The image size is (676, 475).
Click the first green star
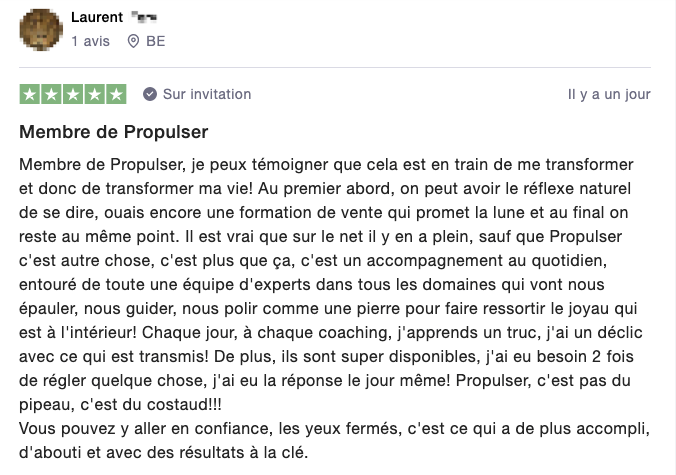[x=30, y=94]
